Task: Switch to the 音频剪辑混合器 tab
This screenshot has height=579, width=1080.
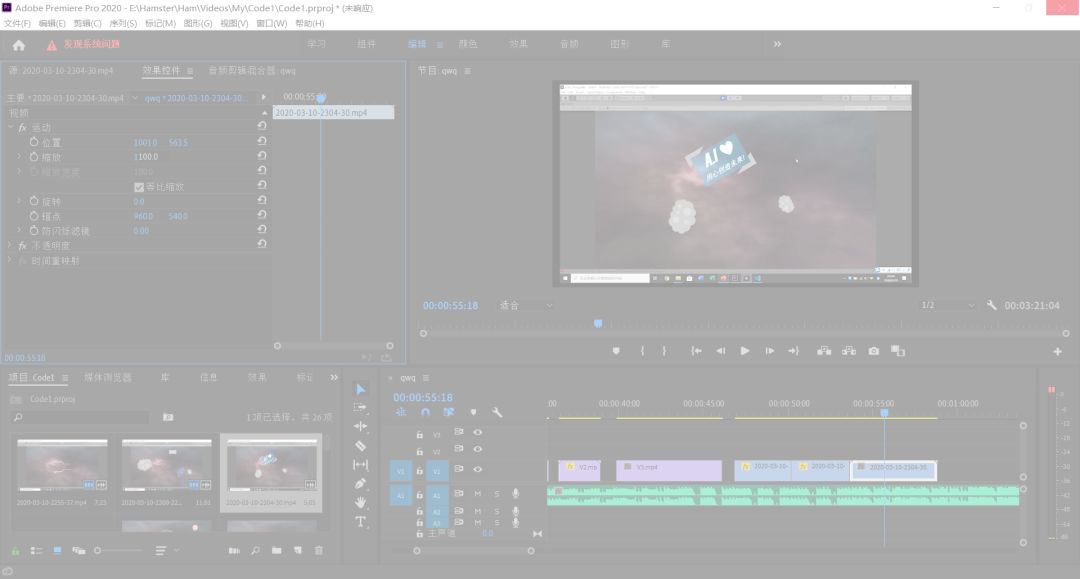Action: pyautogui.click(x=251, y=71)
